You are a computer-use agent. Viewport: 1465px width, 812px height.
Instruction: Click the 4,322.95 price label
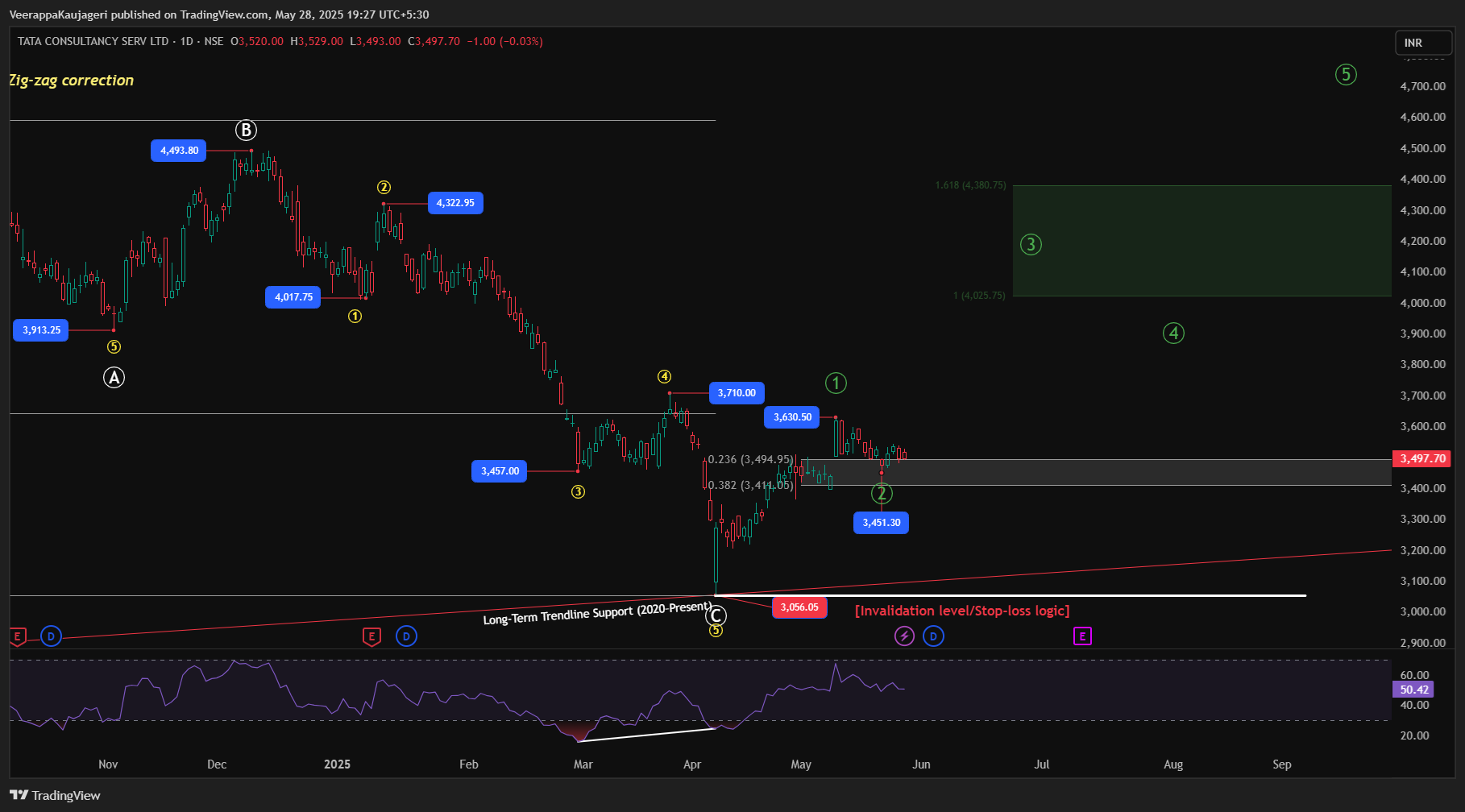tap(455, 203)
